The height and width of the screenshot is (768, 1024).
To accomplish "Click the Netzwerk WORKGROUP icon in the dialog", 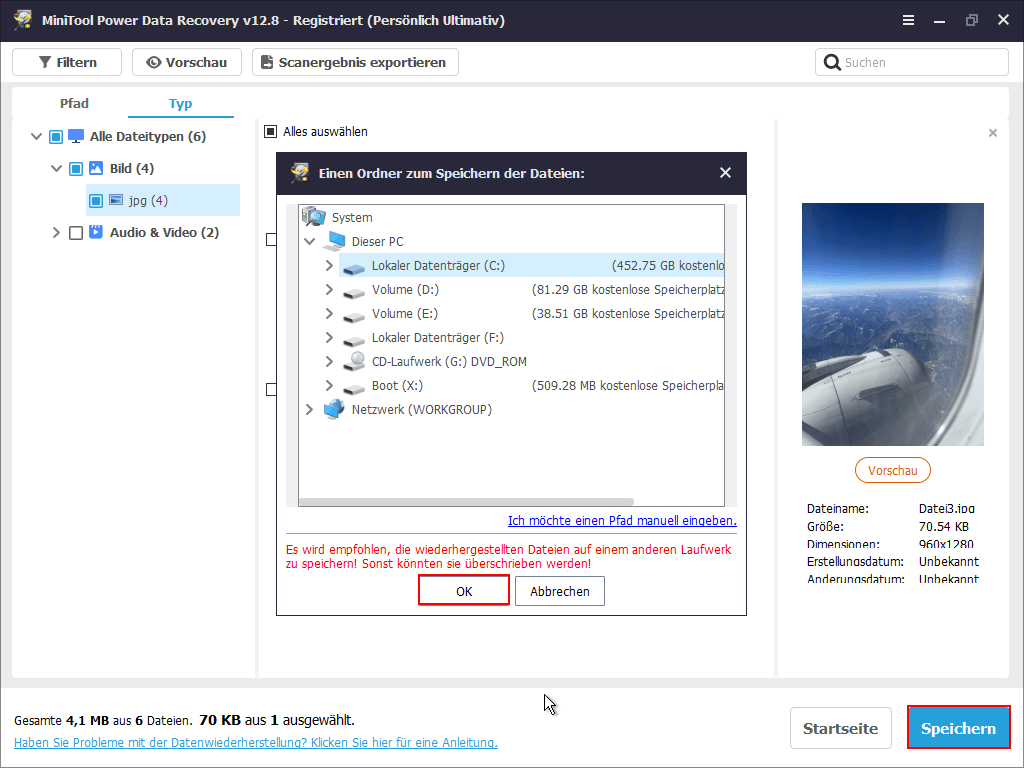I will point(334,409).
